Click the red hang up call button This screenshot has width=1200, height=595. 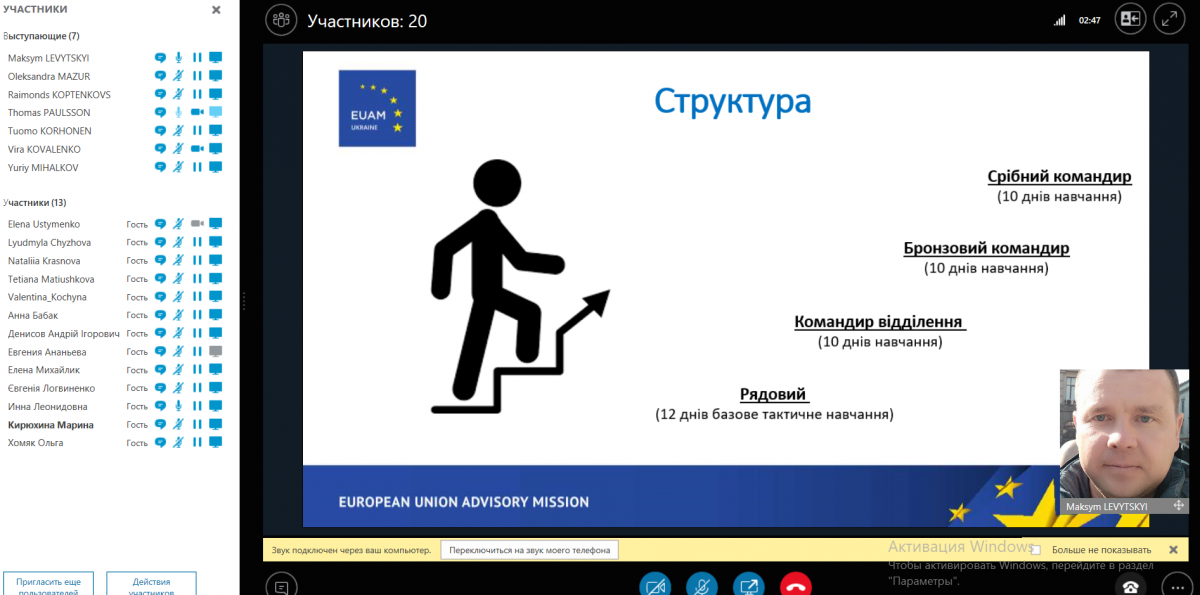tap(796, 586)
